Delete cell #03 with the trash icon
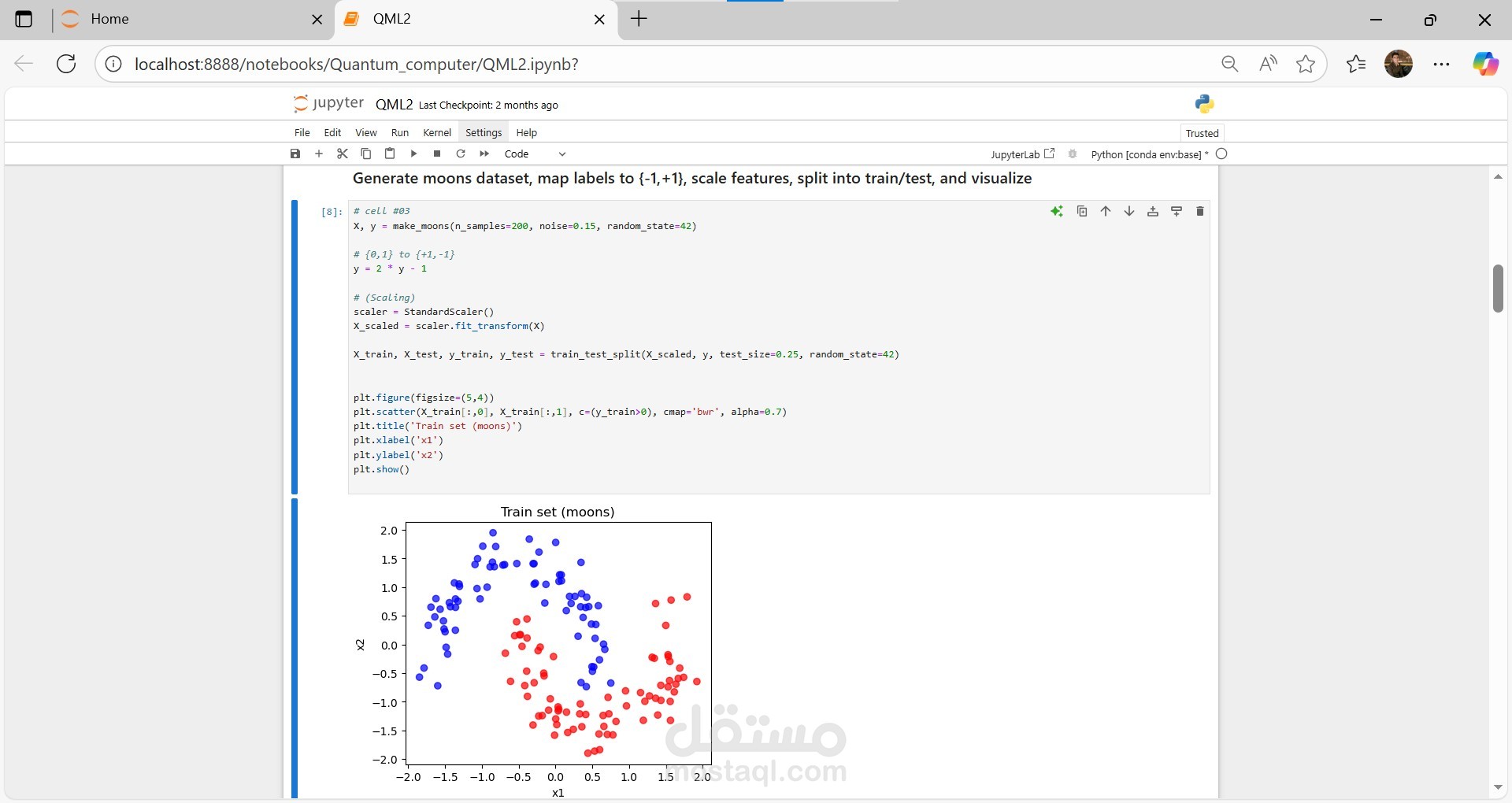 (x=1200, y=211)
